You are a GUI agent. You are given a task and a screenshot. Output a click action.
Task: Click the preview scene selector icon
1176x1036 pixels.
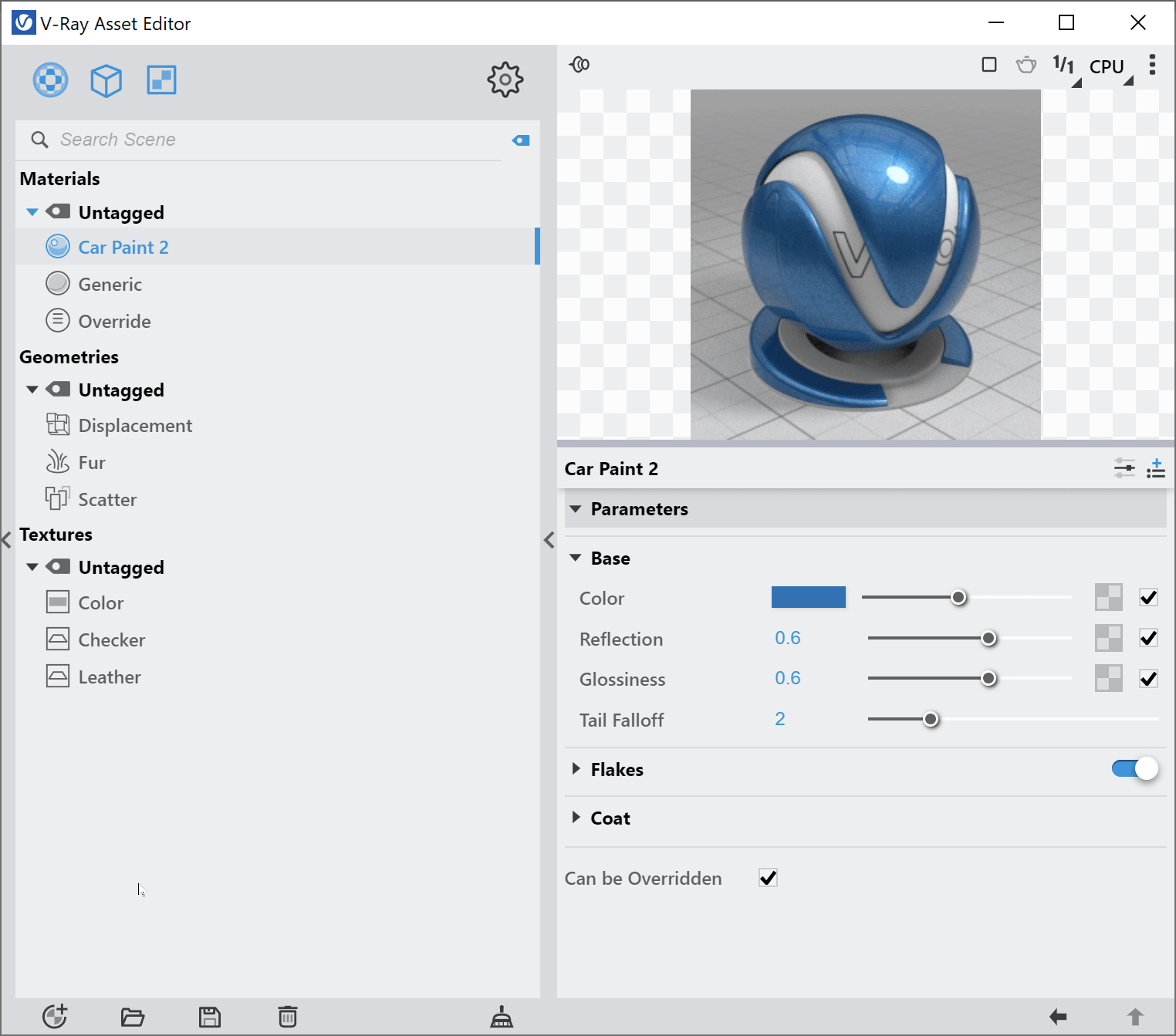pos(580,65)
